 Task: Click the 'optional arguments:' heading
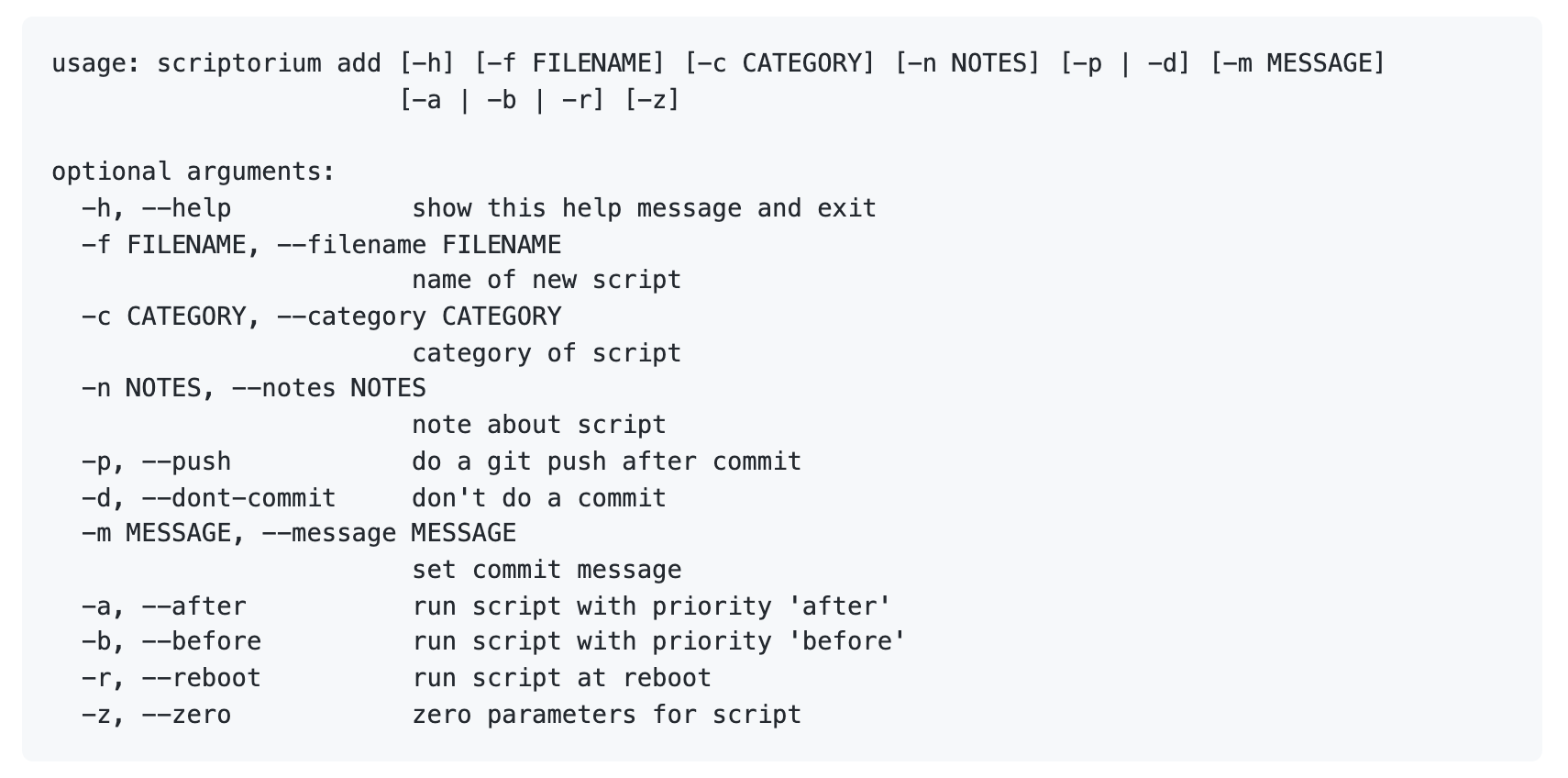coord(193,172)
